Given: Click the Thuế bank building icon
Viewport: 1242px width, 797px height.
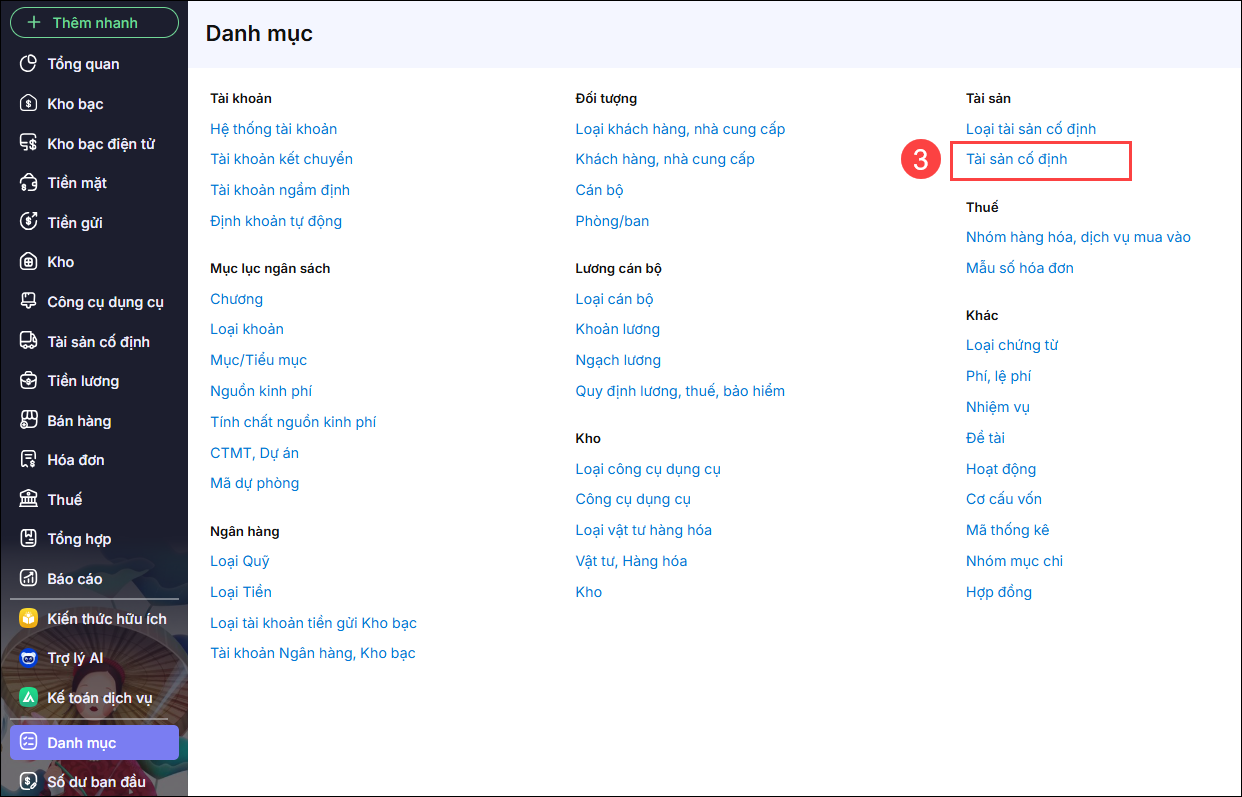Looking at the screenshot, I should [29, 500].
